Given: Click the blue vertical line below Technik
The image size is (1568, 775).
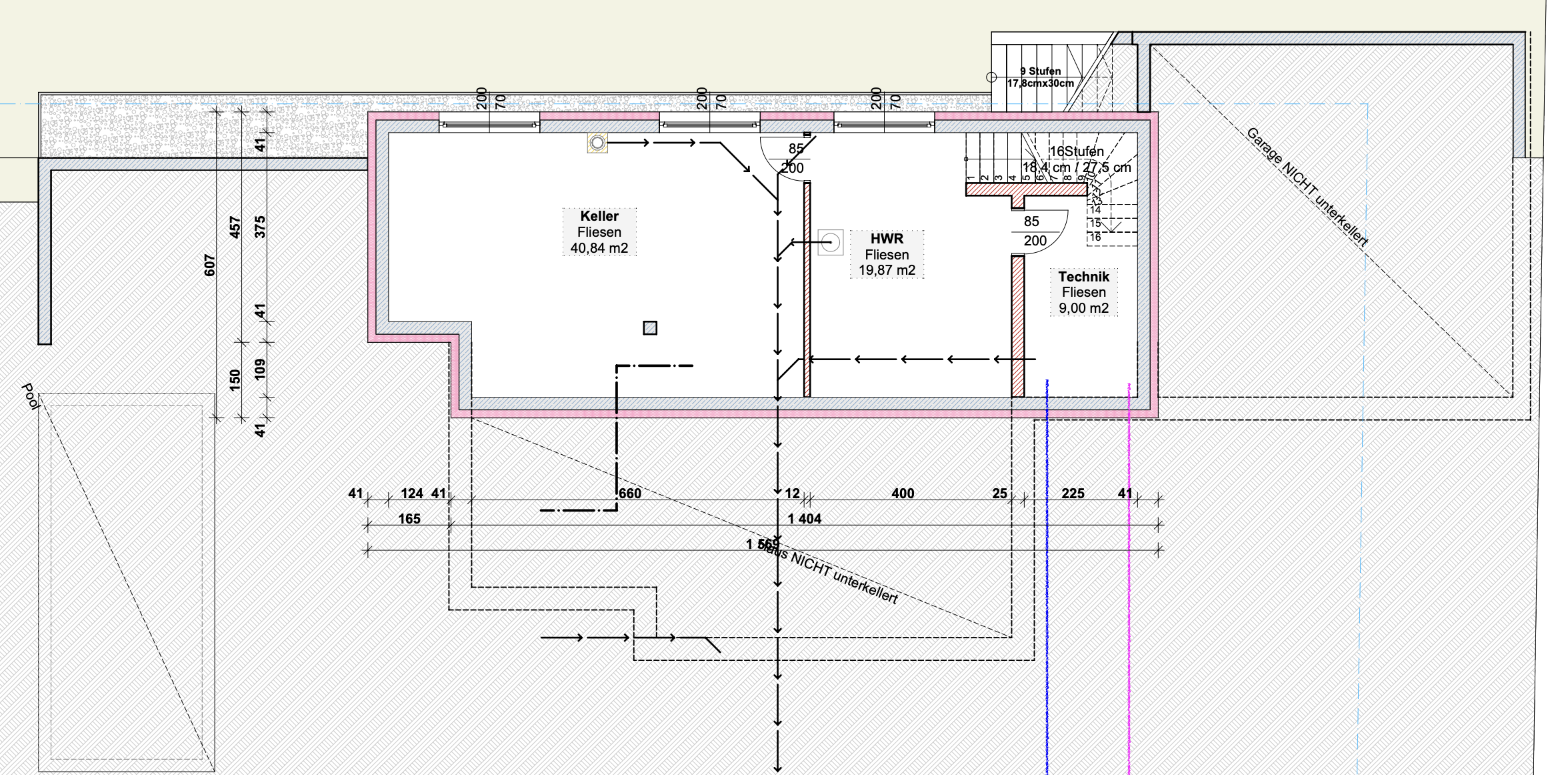Looking at the screenshot, I should pyautogui.click(x=1047, y=577).
